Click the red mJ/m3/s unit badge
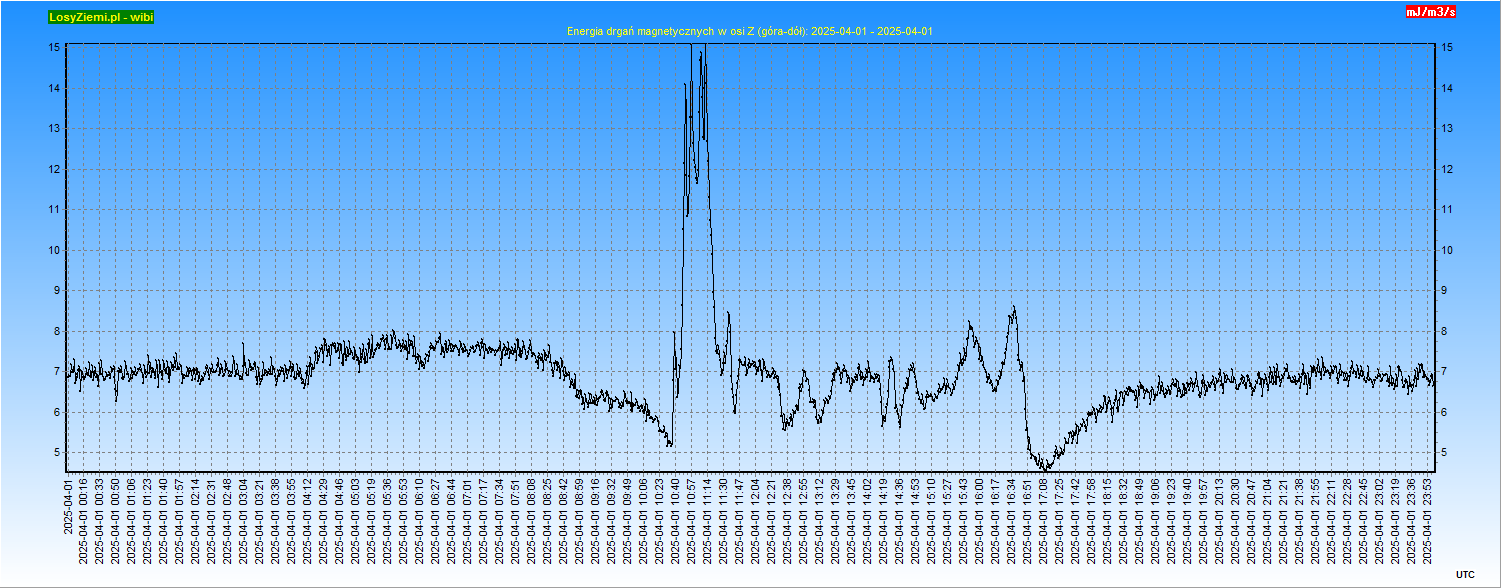 (1430, 12)
